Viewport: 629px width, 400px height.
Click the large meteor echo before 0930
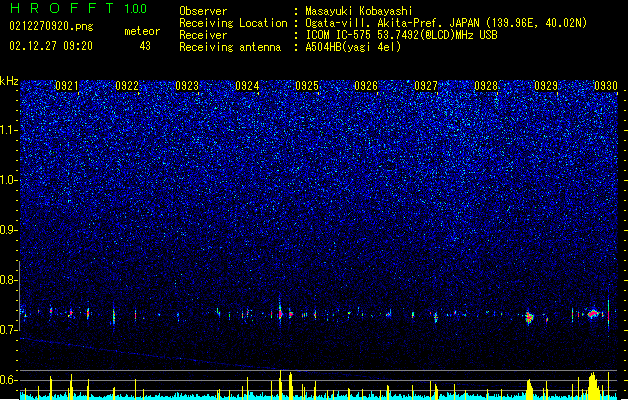click(593, 314)
